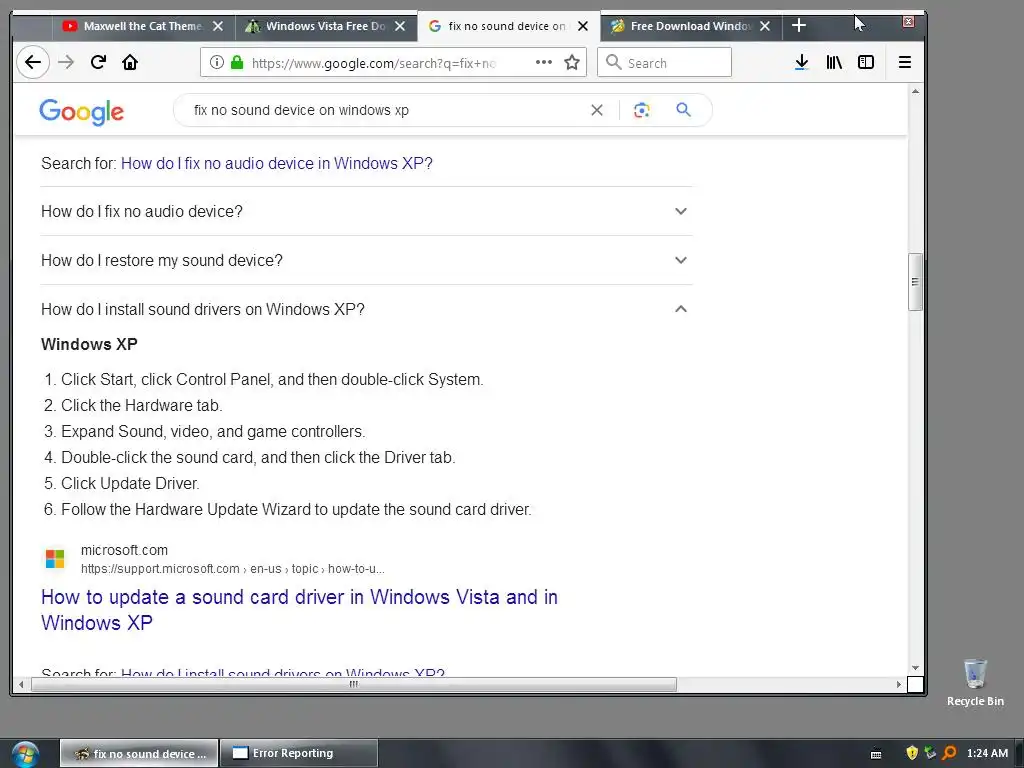
Task: Click the green padlock security icon
Action: [x=237, y=62]
